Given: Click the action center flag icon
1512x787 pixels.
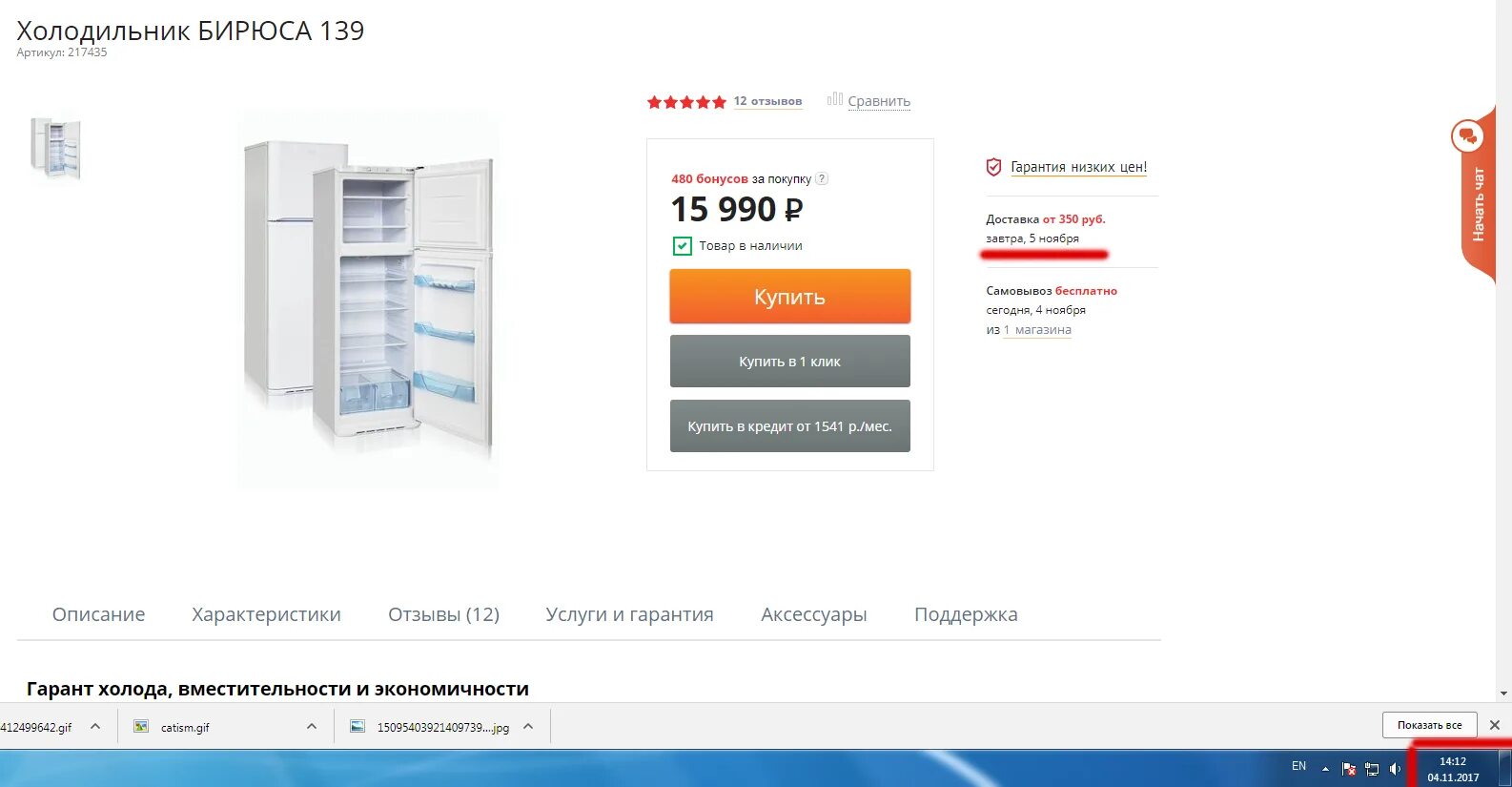Looking at the screenshot, I should click(x=1349, y=768).
